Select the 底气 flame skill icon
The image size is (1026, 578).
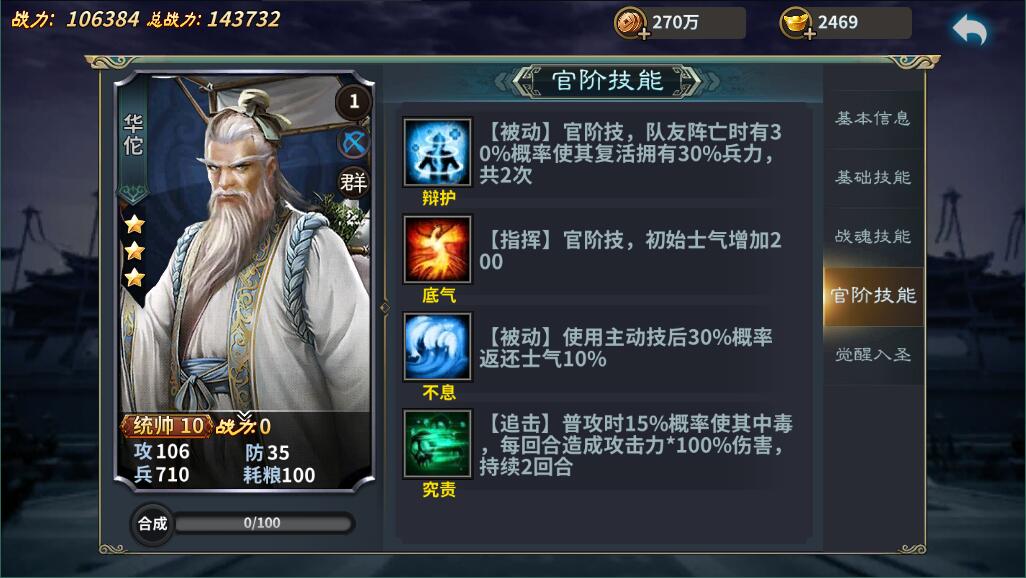(437, 249)
